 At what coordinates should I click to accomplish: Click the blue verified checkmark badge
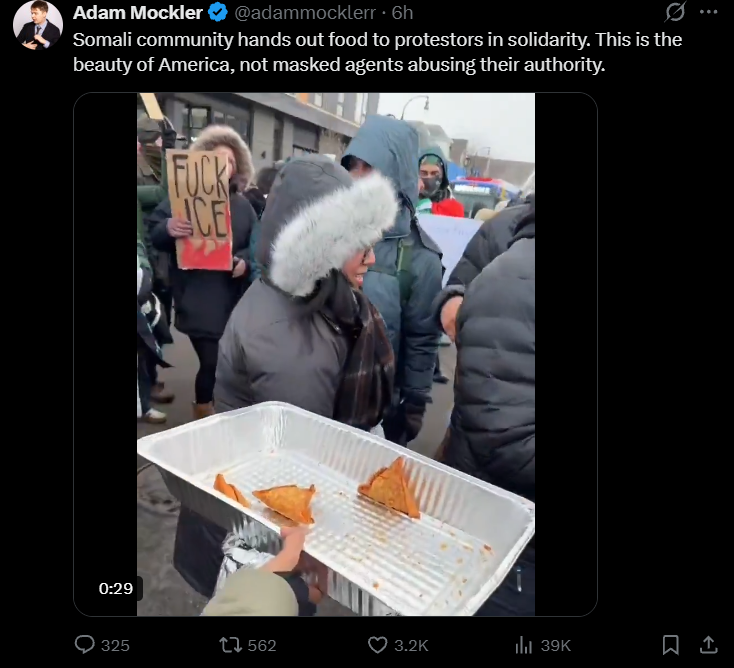click(218, 13)
